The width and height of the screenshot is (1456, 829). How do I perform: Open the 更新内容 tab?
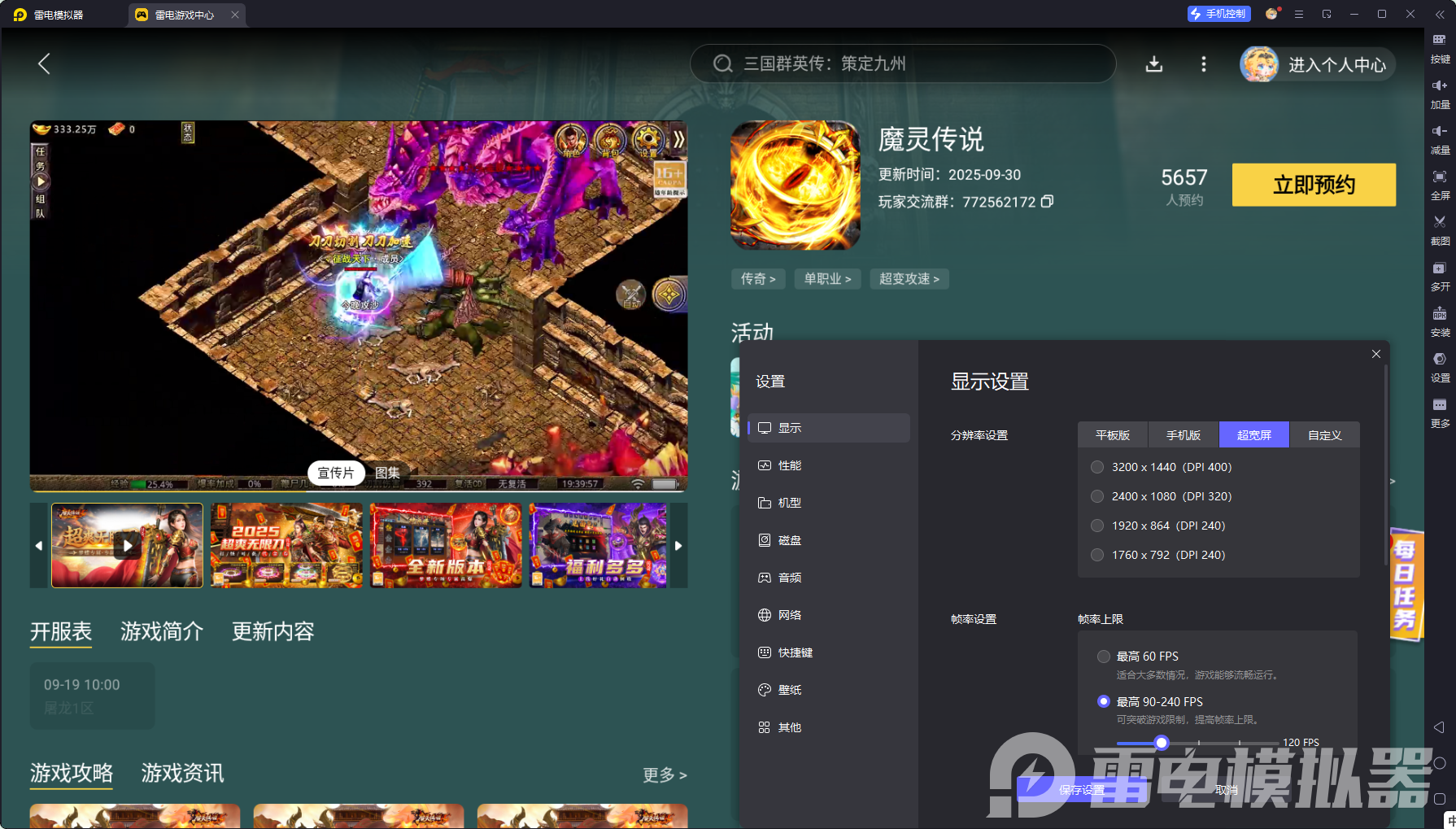tap(272, 632)
